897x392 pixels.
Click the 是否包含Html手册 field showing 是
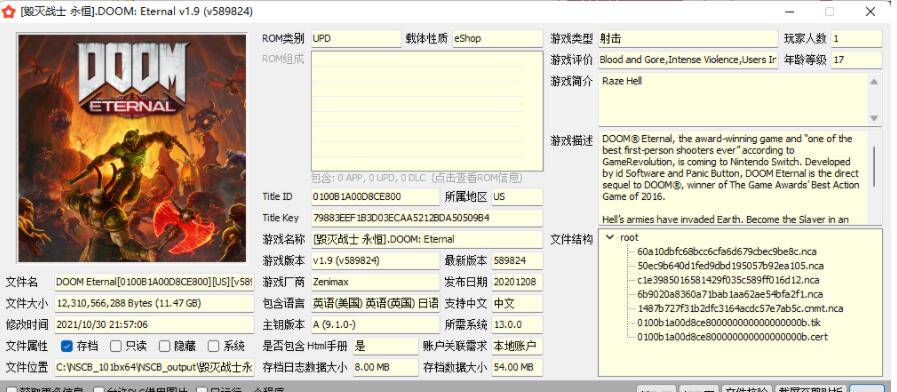386,346
